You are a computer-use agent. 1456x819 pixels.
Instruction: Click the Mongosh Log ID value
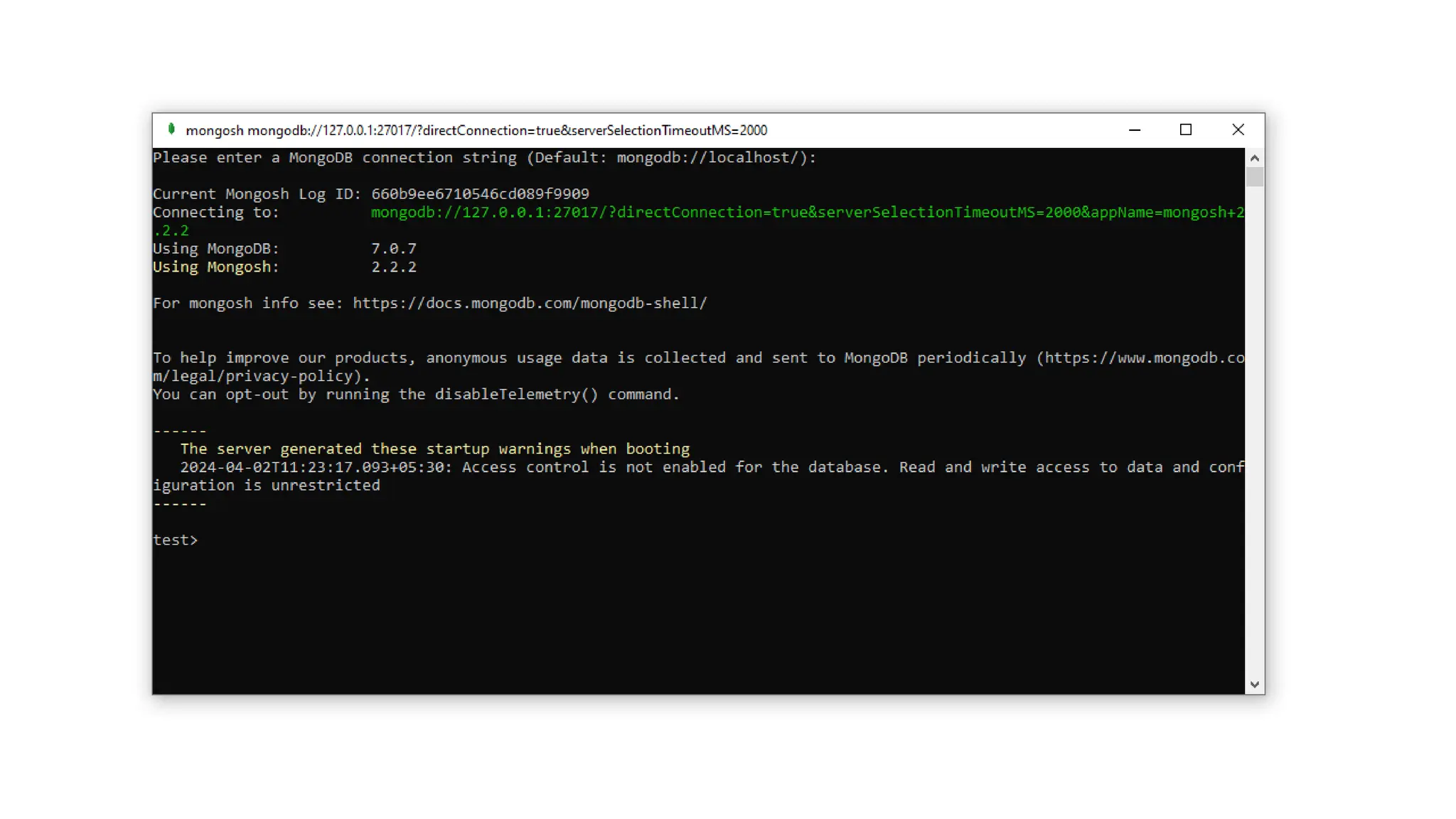click(480, 194)
